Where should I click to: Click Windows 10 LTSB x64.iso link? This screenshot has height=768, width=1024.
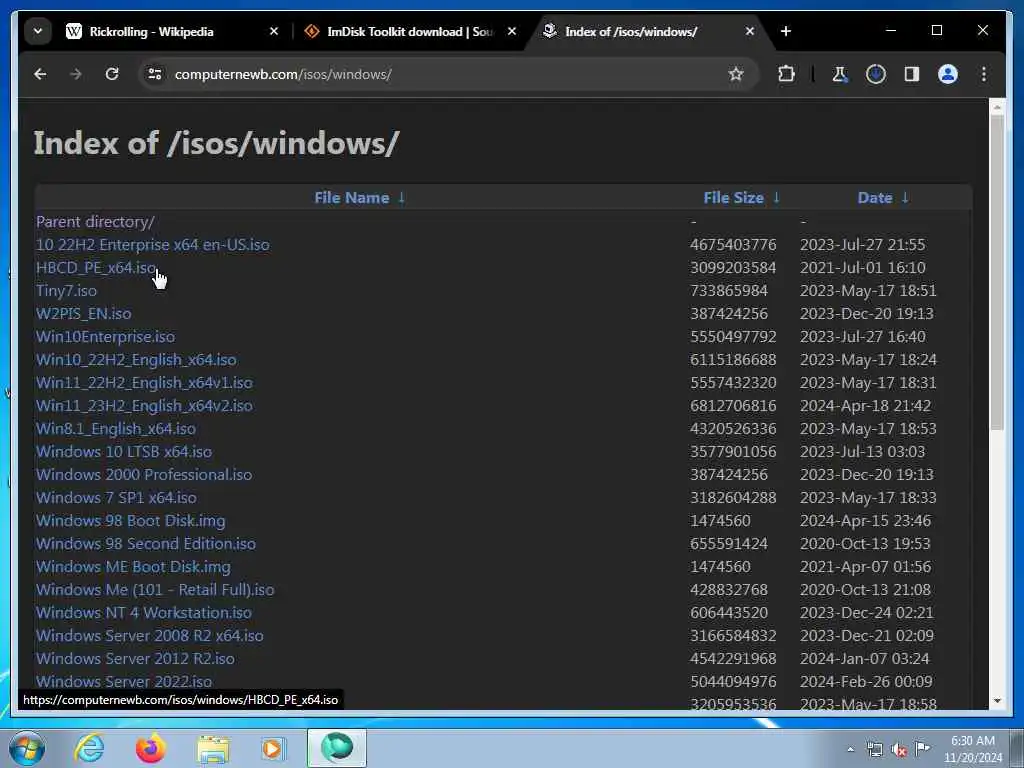tap(124, 452)
